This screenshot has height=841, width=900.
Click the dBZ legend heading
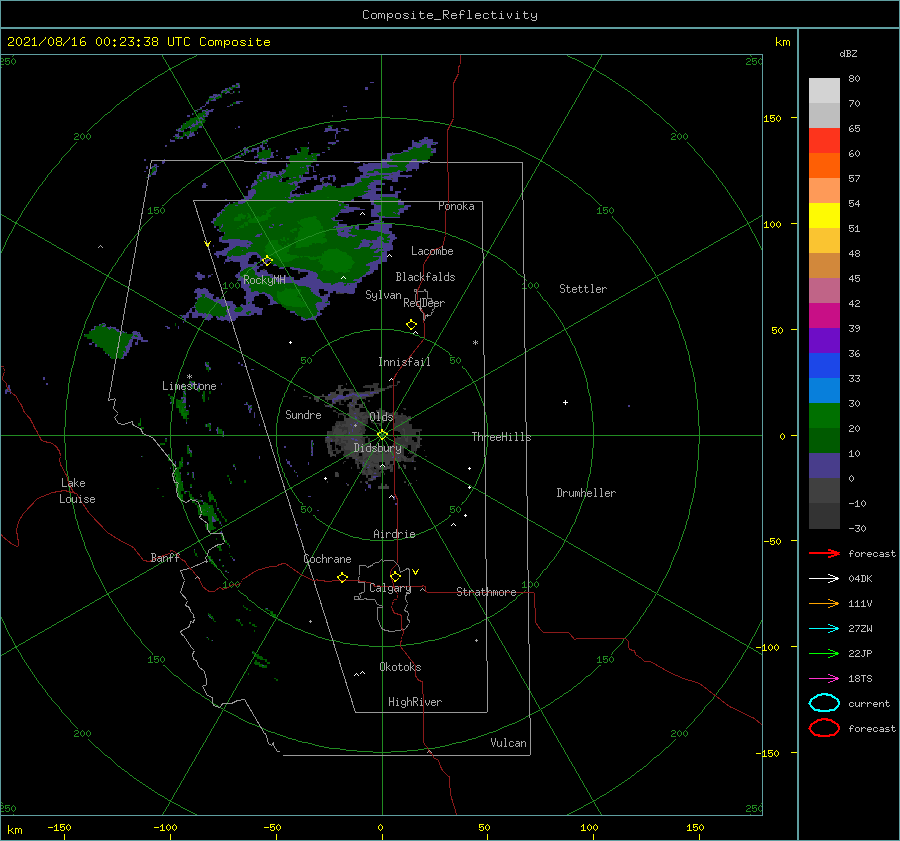point(848,53)
